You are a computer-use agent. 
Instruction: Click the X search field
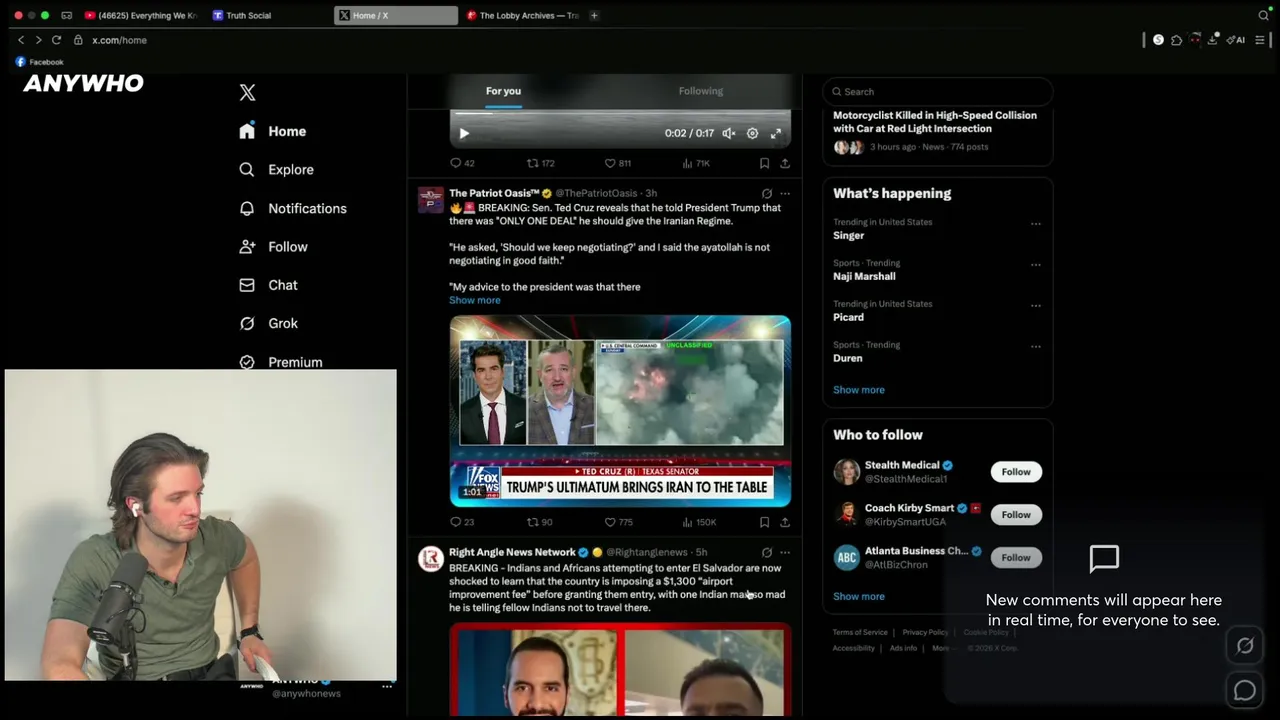(x=937, y=92)
